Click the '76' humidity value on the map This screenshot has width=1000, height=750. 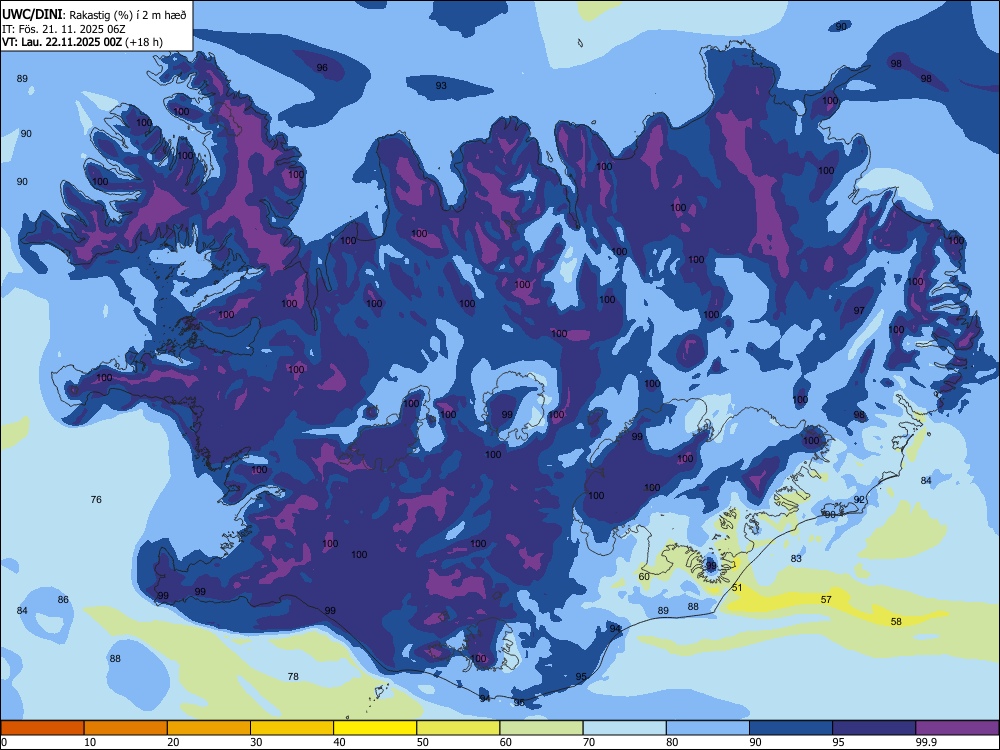point(96,499)
